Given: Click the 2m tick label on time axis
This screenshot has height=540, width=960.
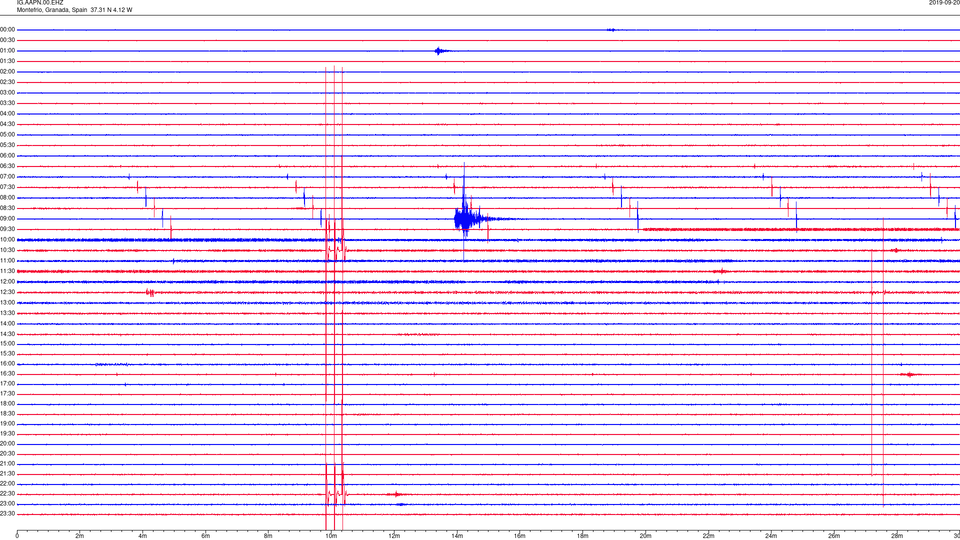Looking at the screenshot, I should [80, 536].
